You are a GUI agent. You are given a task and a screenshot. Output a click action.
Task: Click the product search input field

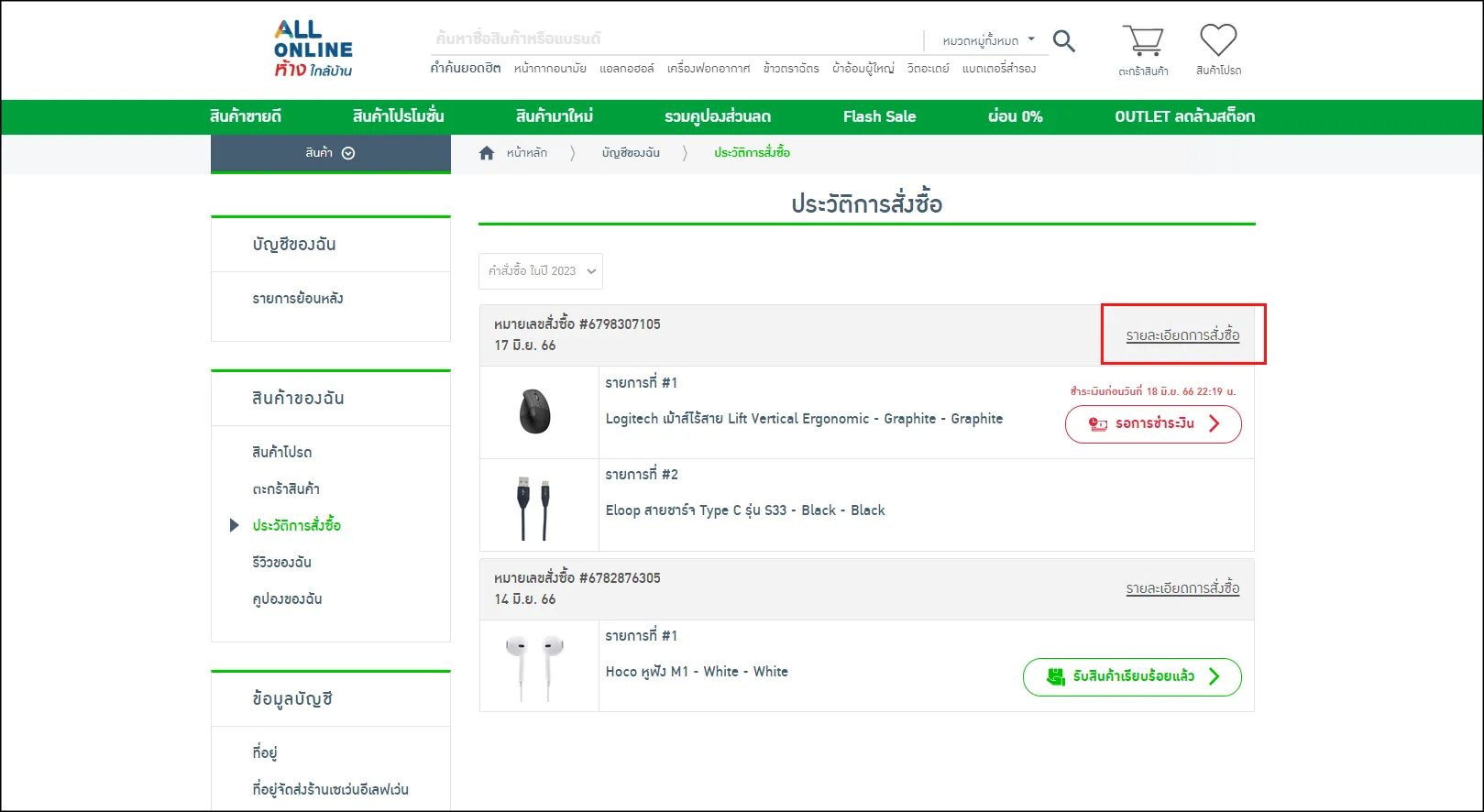point(674,38)
